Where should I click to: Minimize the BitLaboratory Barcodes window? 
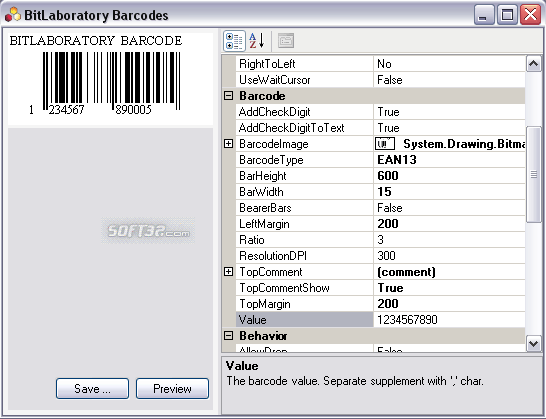tap(484, 15)
